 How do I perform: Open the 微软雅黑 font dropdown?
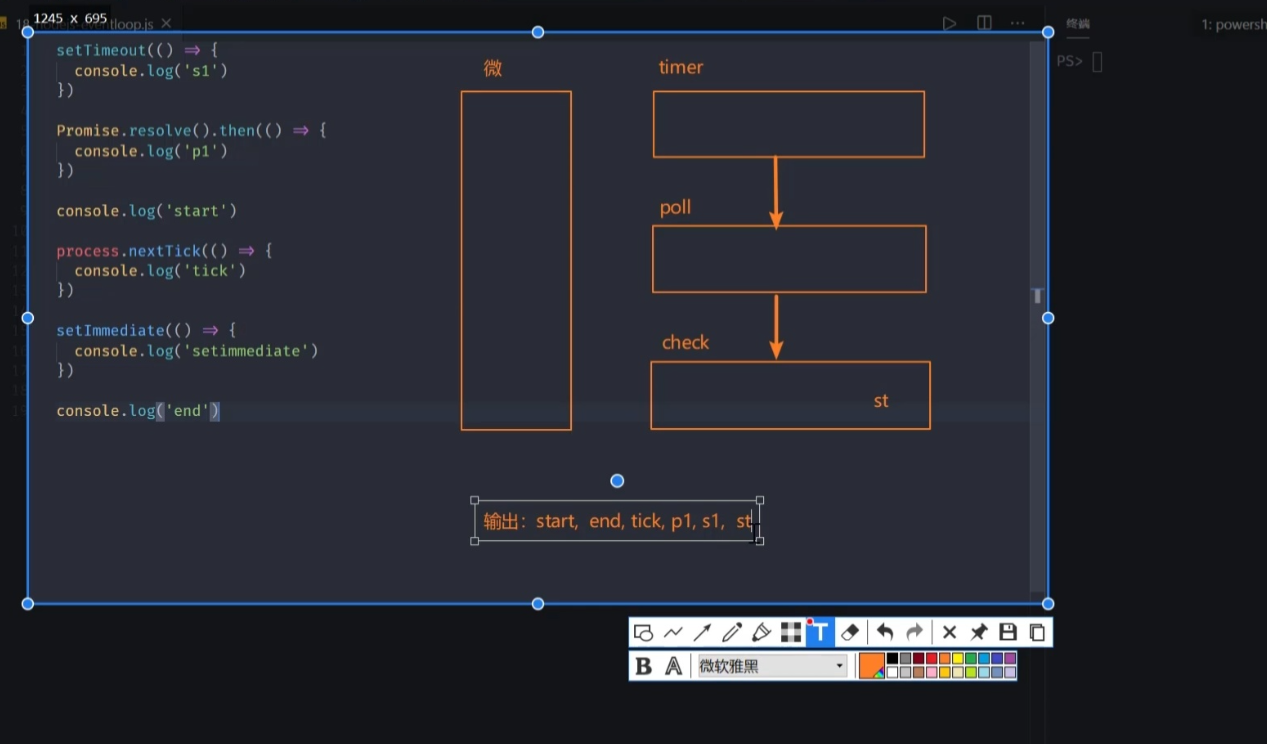771,666
